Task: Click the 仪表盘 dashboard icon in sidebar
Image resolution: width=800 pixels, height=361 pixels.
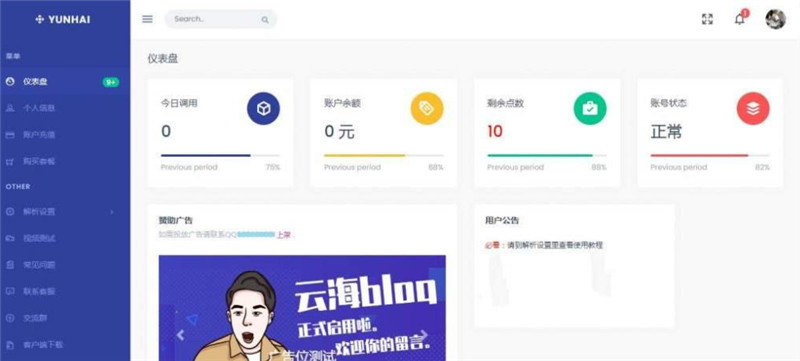Action: click(x=10, y=82)
